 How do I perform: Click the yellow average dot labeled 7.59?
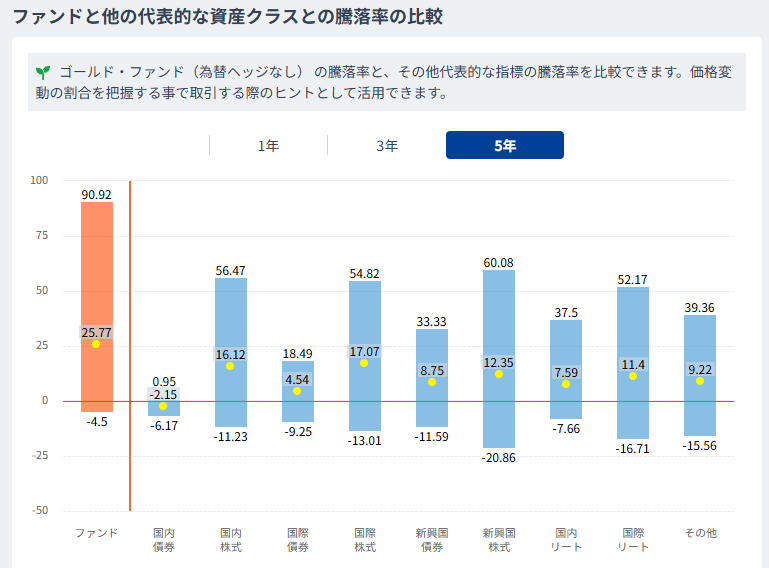[x=566, y=384]
